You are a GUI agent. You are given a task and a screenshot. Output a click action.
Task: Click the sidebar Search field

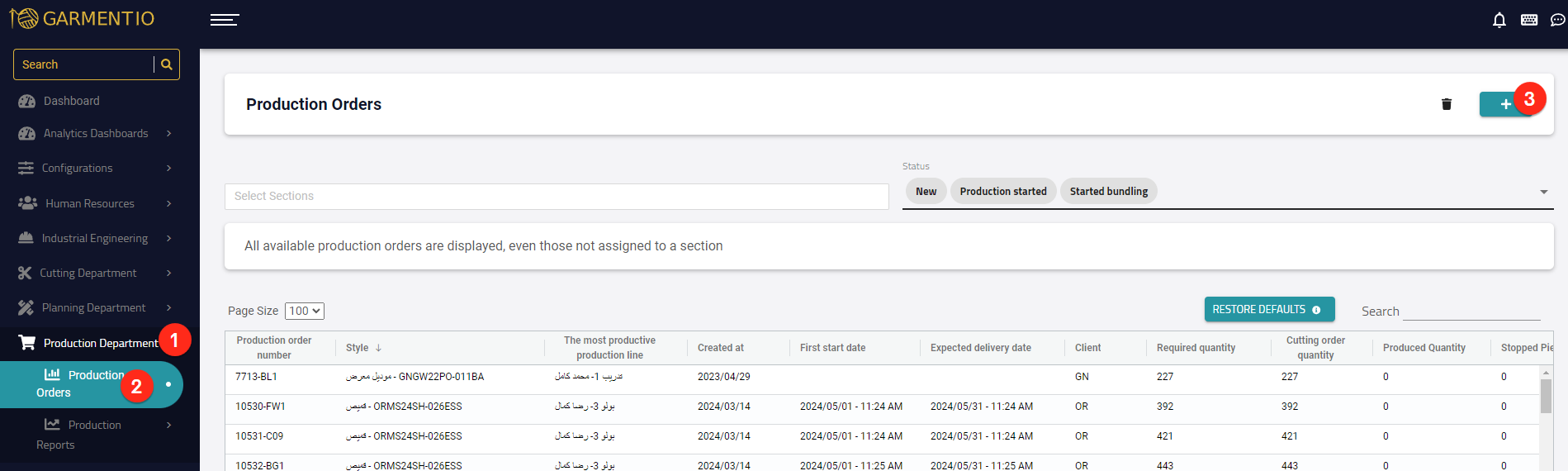[x=84, y=64]
